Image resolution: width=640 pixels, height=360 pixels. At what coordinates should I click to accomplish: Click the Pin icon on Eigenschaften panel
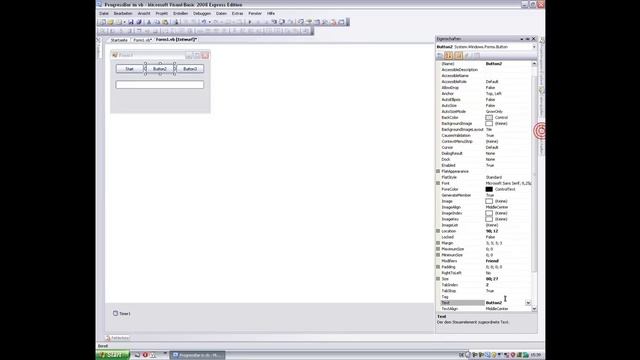pyautogui.click(x=527, y=39)
